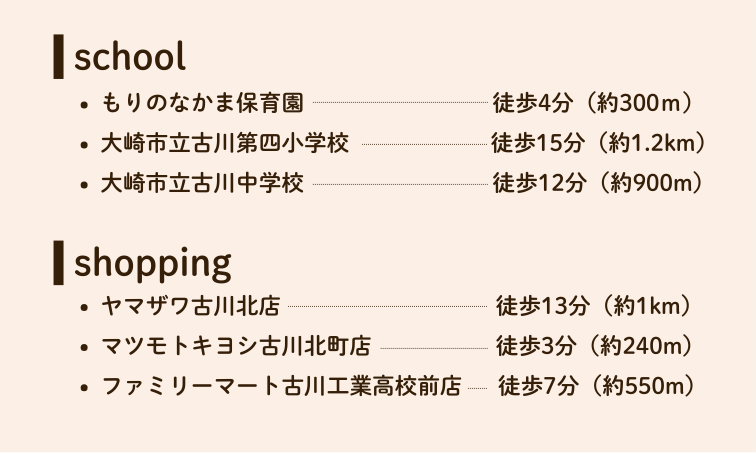Click the 徒歩4分（約300m）distance text
Viewport: 756px width, 453px height.
click(x=593, y=102)
